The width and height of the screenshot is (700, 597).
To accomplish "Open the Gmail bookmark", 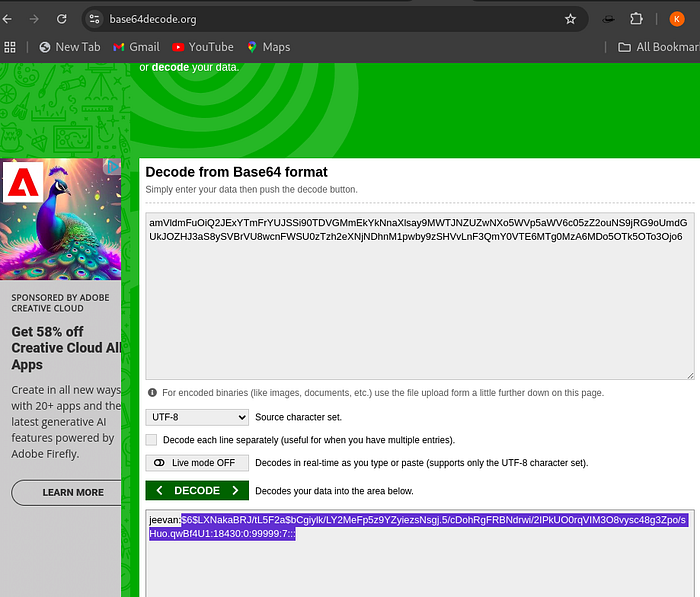I will (136, 47).
